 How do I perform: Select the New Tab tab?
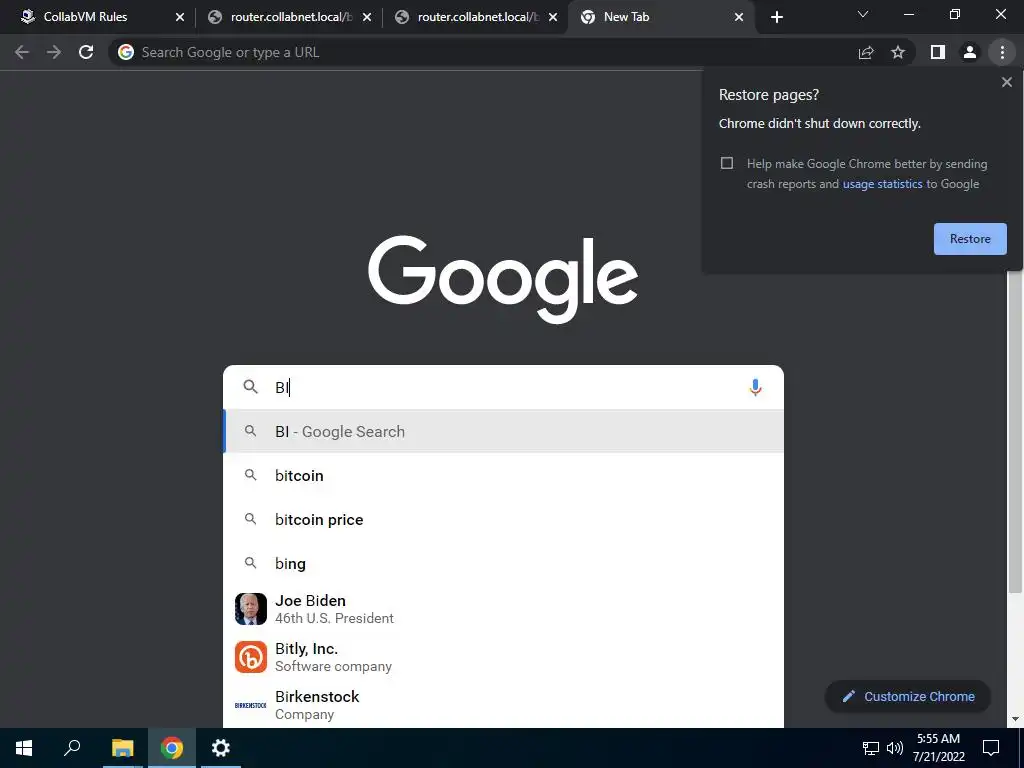(x=662, y=17)
